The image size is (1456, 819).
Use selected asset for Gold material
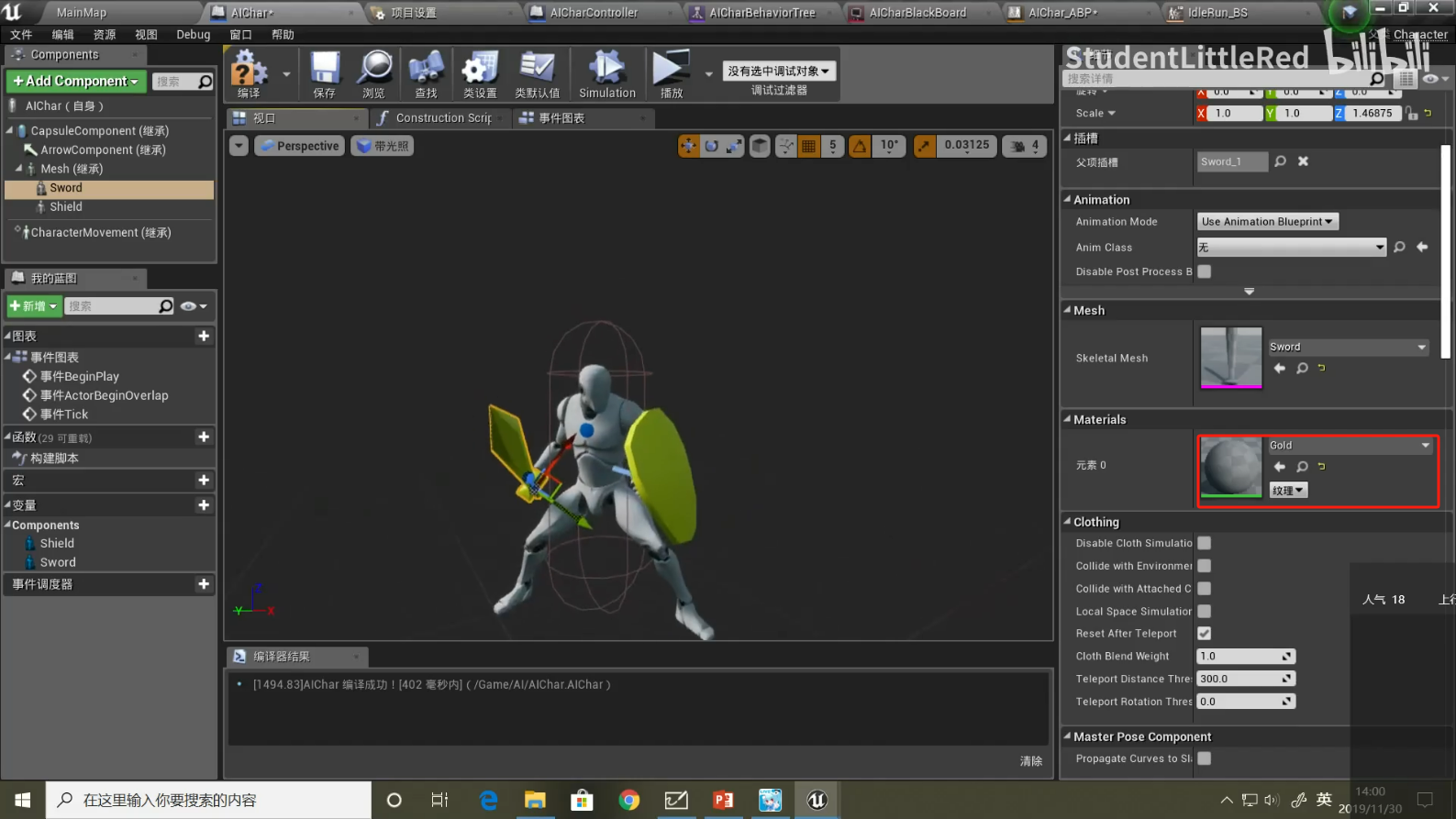click(x=1280, y=467)
